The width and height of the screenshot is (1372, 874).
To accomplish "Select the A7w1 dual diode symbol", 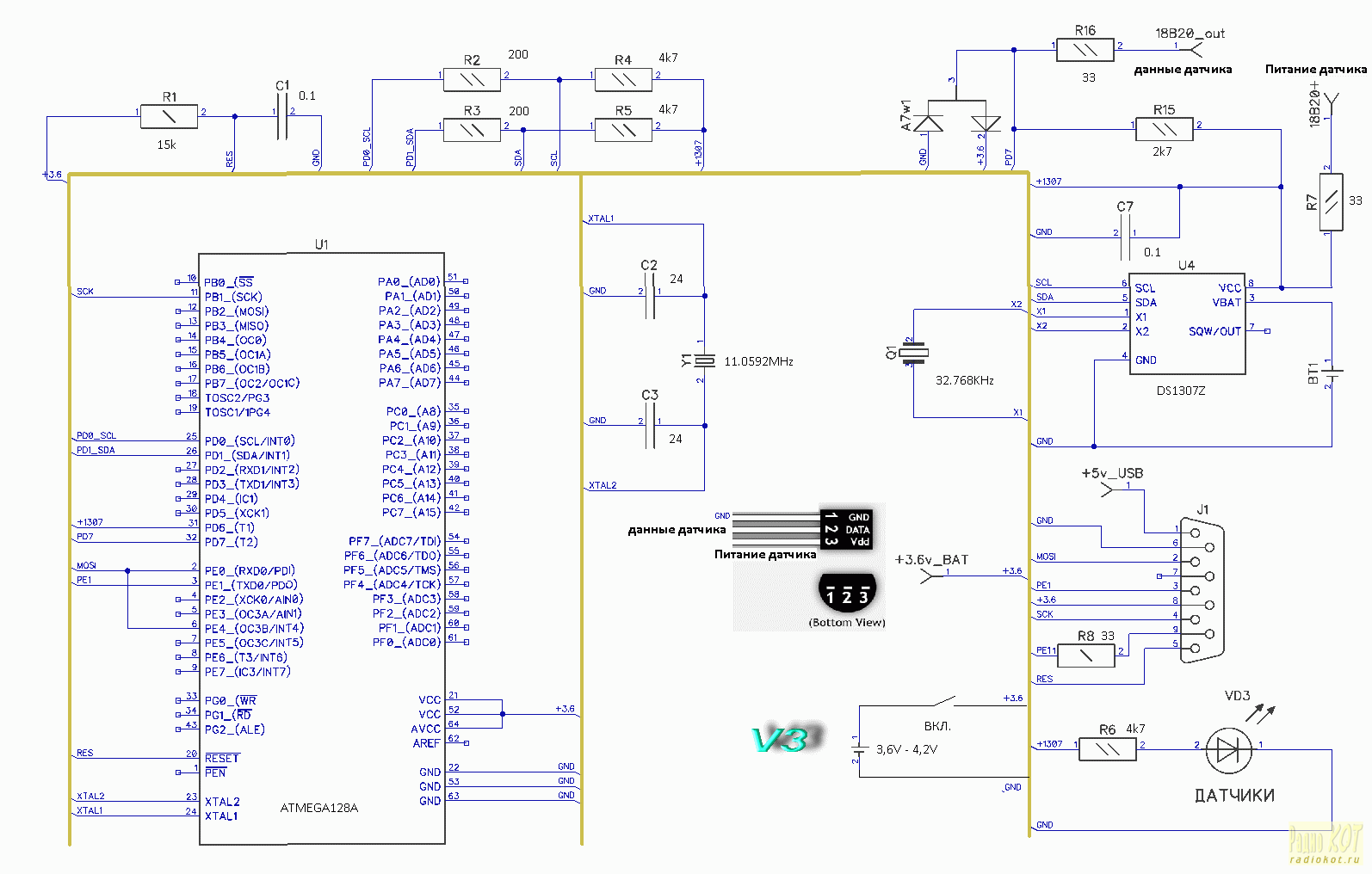I will [955, 122].
